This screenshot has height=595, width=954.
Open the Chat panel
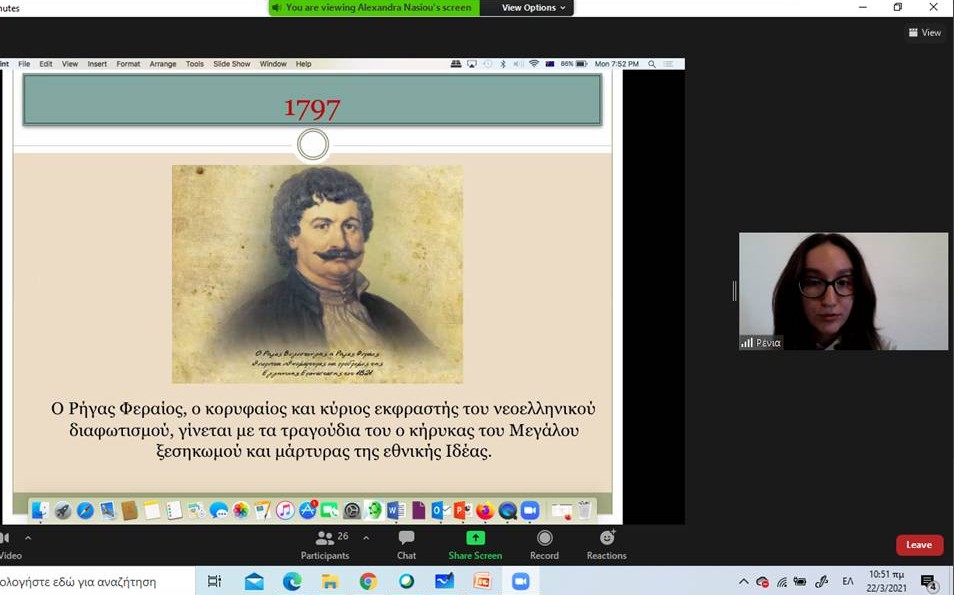pyautogui.click(x=406, y=544)
